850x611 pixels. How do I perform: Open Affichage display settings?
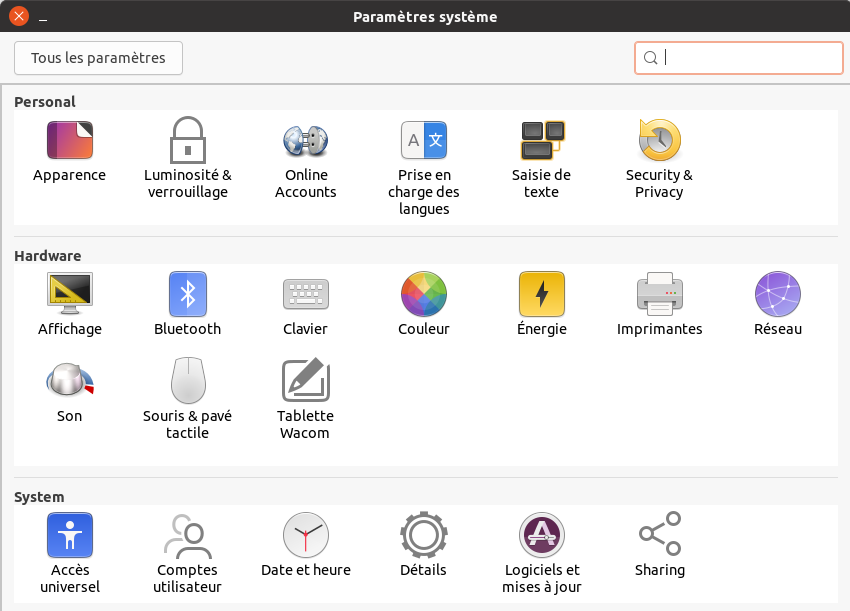(69, 294)
